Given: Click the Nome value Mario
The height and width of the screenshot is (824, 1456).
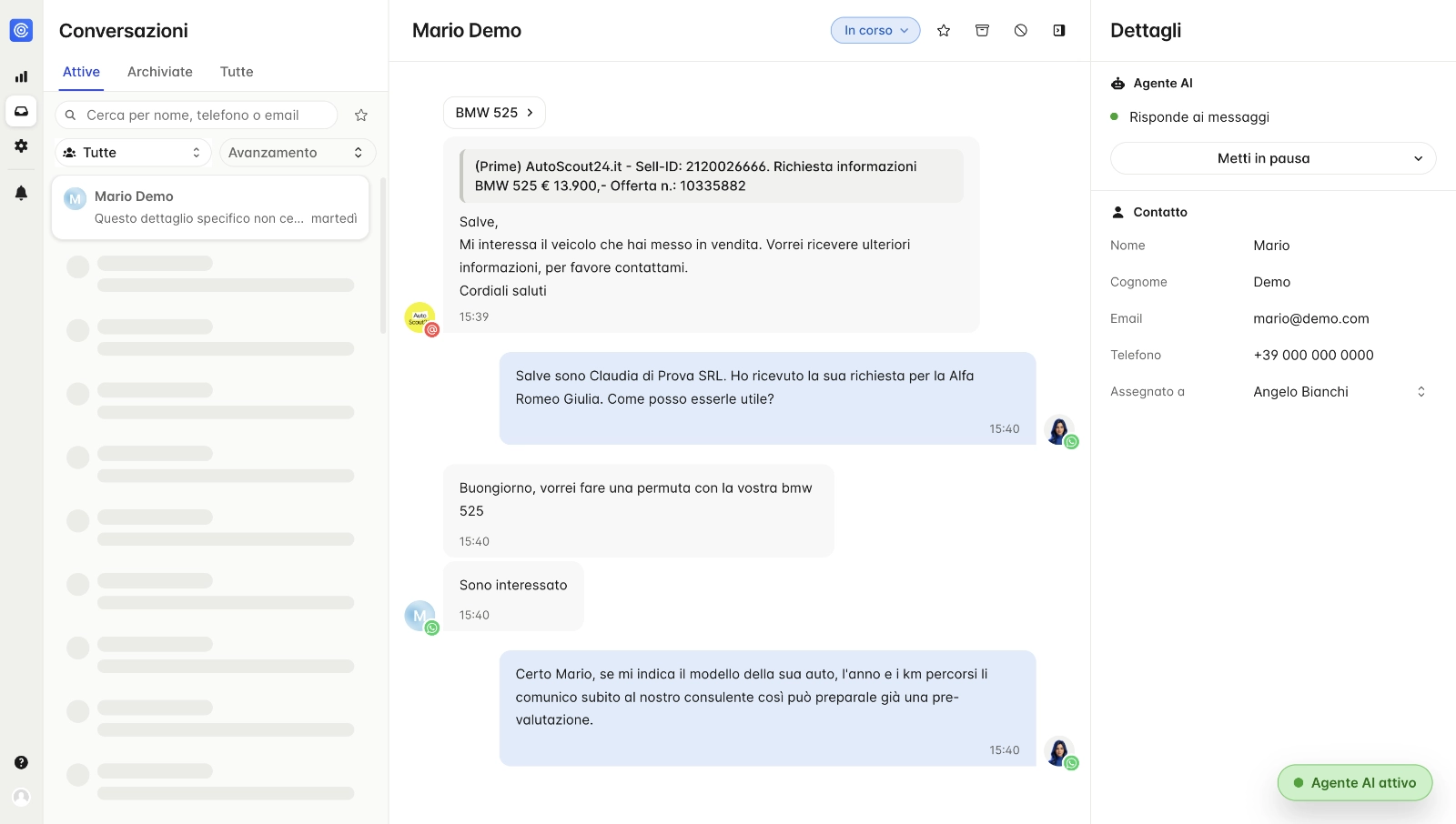Looking at the screenshot, I should tap(1271, 246).
